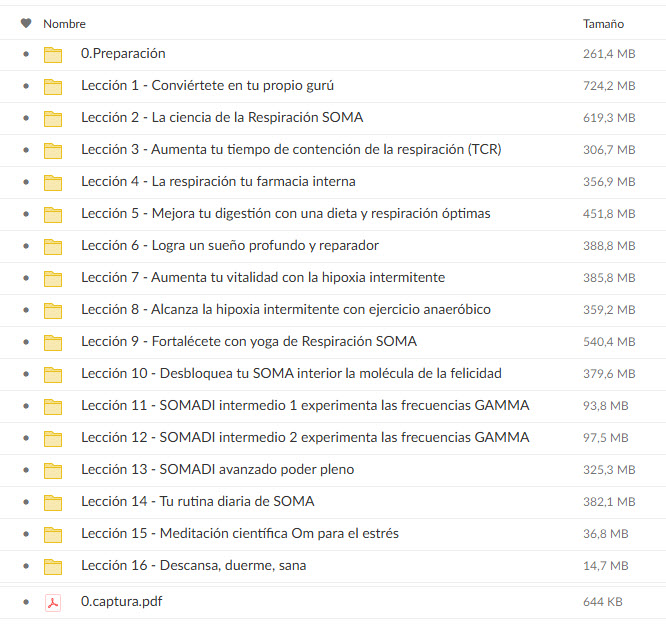Sort files by Tamaño column header

click(x=603, y=24)
